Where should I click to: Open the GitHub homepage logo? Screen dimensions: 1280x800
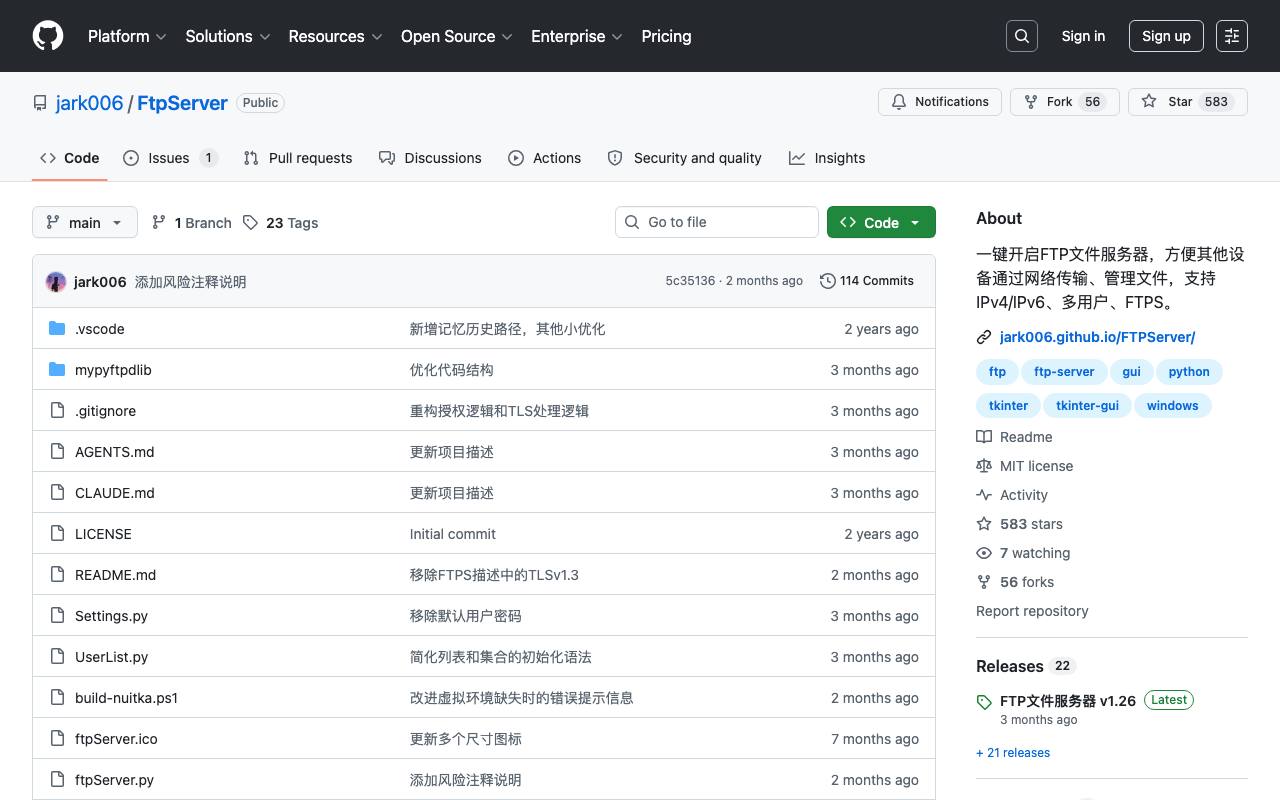coord(48,36)
